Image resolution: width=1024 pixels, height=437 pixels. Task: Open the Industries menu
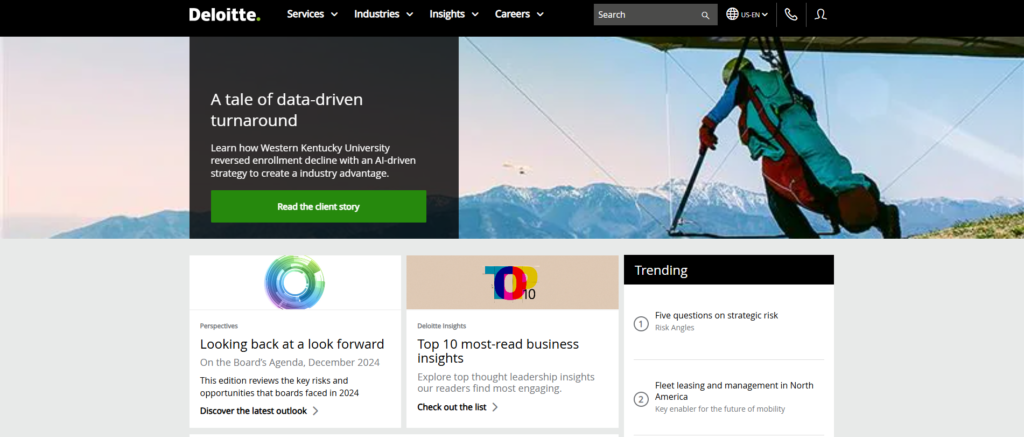pos(377,14)
